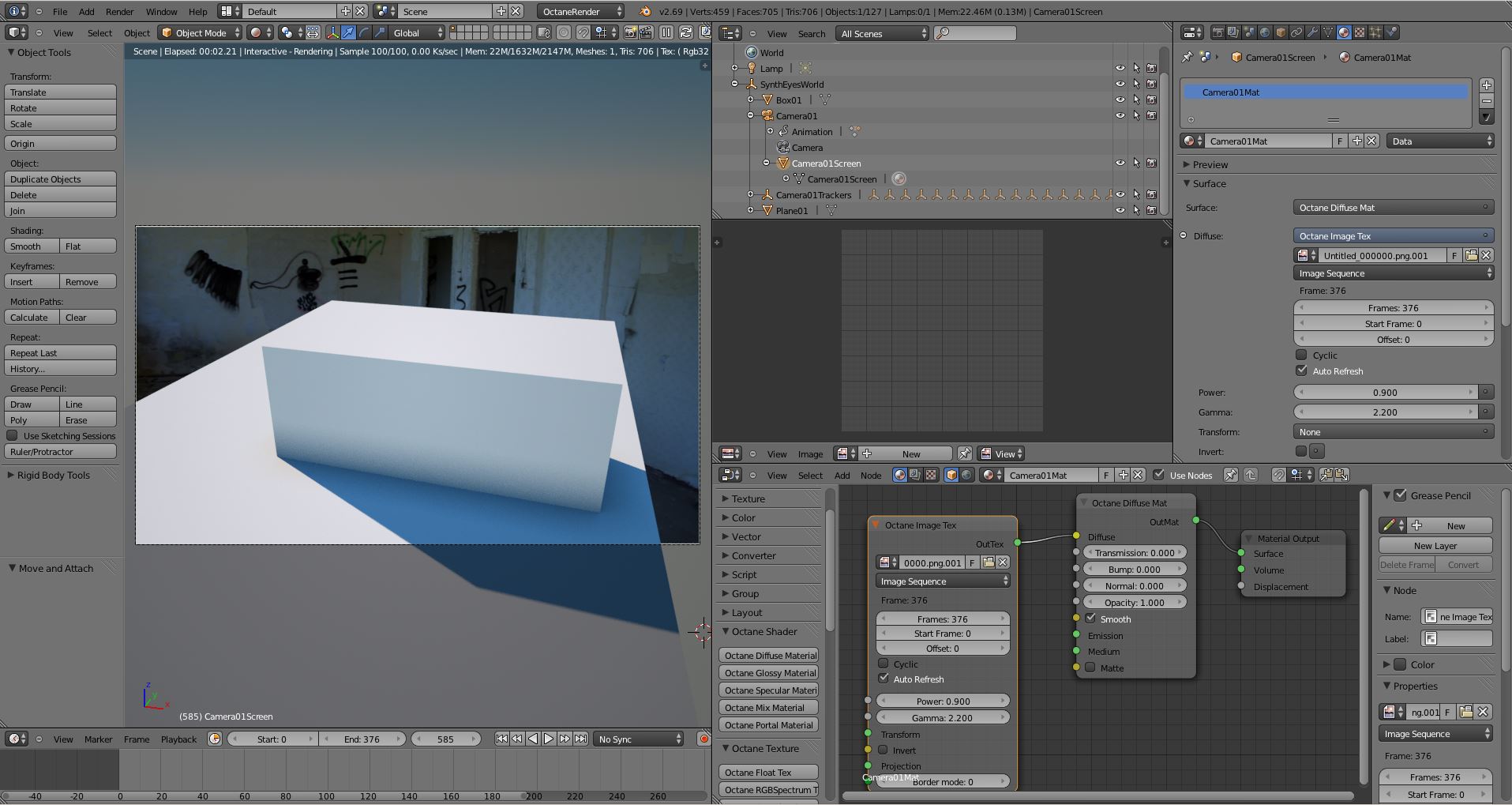Click Ruler/Protractor button
The width and height of the screenshot is (1512, 805).
click(x=60, y=451)
